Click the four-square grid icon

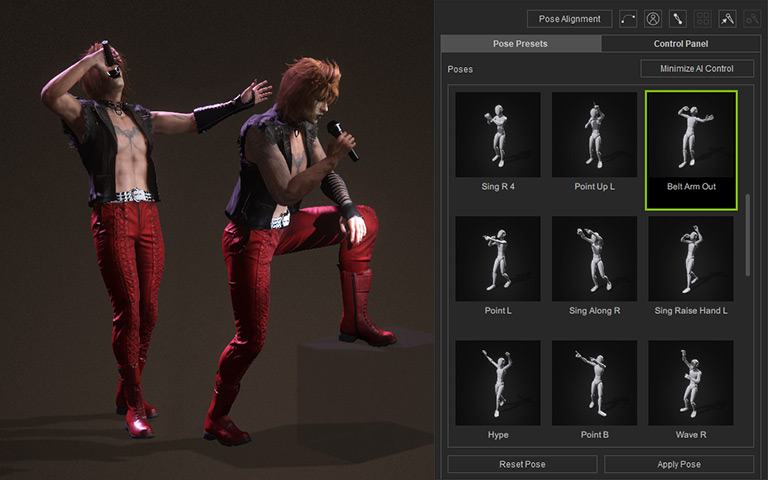pyautogui.click(x=703, y=18)
